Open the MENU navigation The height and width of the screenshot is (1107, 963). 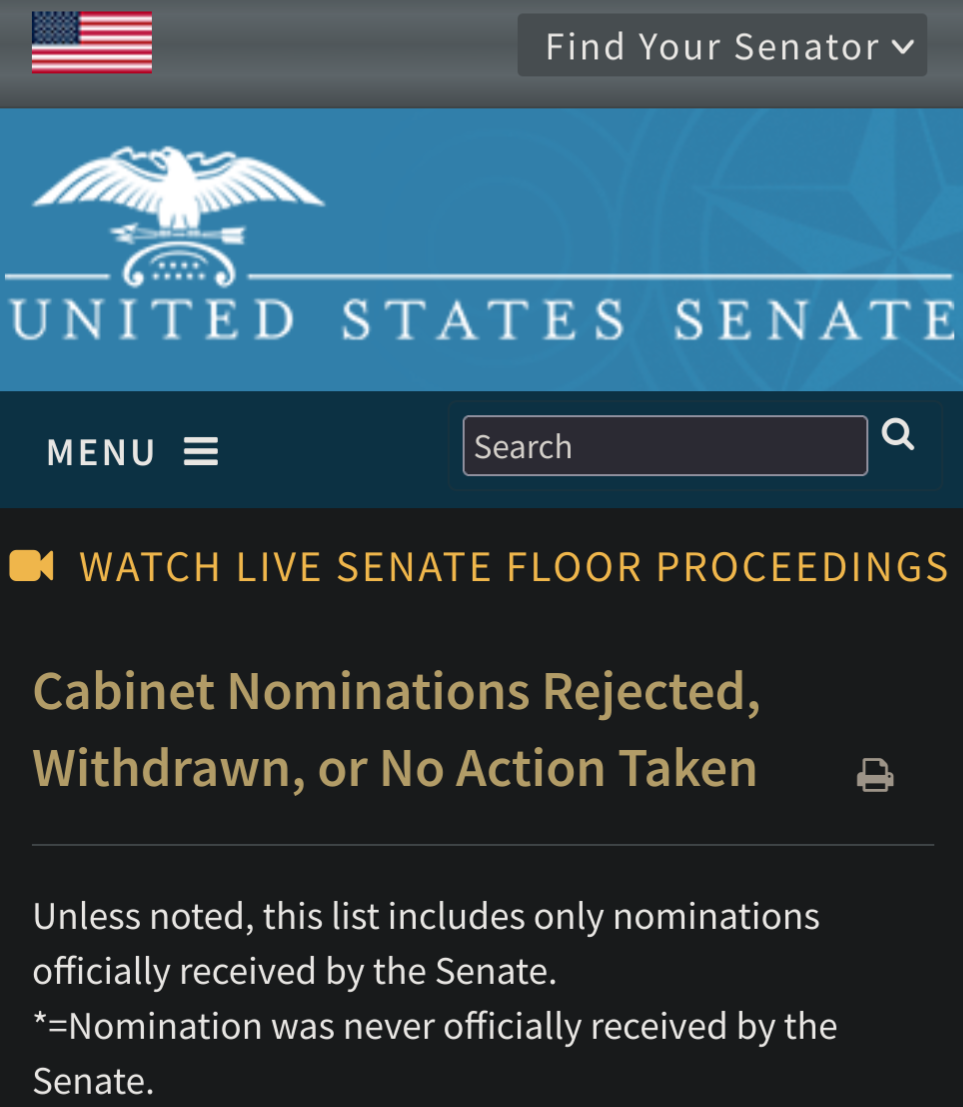[x=132, y=452]
